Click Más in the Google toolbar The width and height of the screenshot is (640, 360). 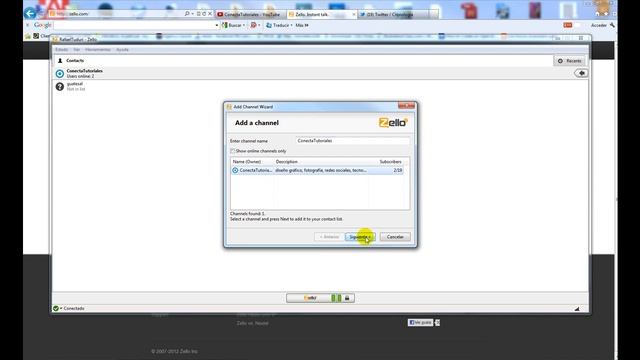click(302, 25)
